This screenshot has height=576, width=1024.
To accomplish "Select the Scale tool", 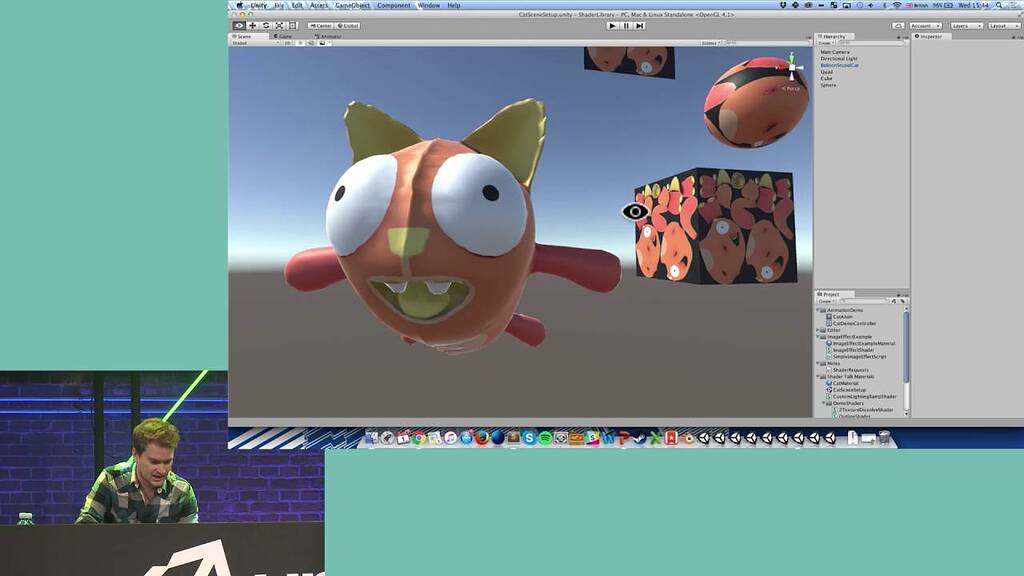I will pos(280,25).
